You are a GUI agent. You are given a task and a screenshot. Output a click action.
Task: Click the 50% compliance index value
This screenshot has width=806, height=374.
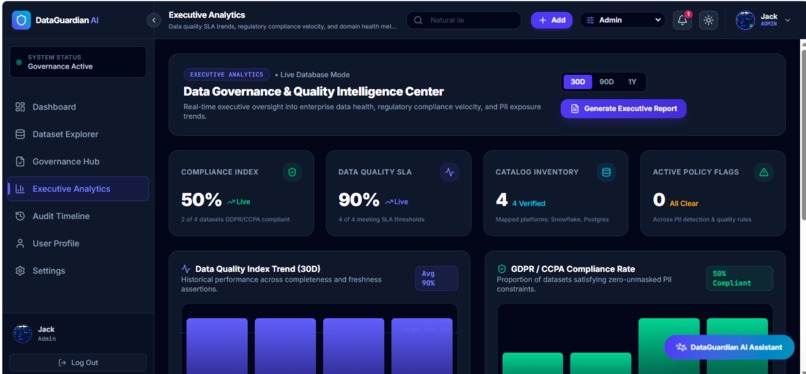pyautogui.click(x=202, y=199)
